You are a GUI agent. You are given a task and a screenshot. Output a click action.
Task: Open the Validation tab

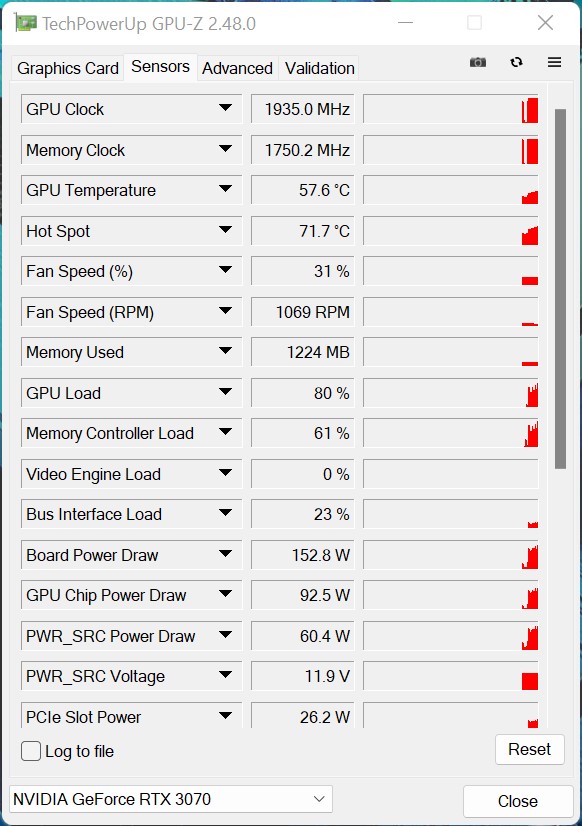pos(319,68)
